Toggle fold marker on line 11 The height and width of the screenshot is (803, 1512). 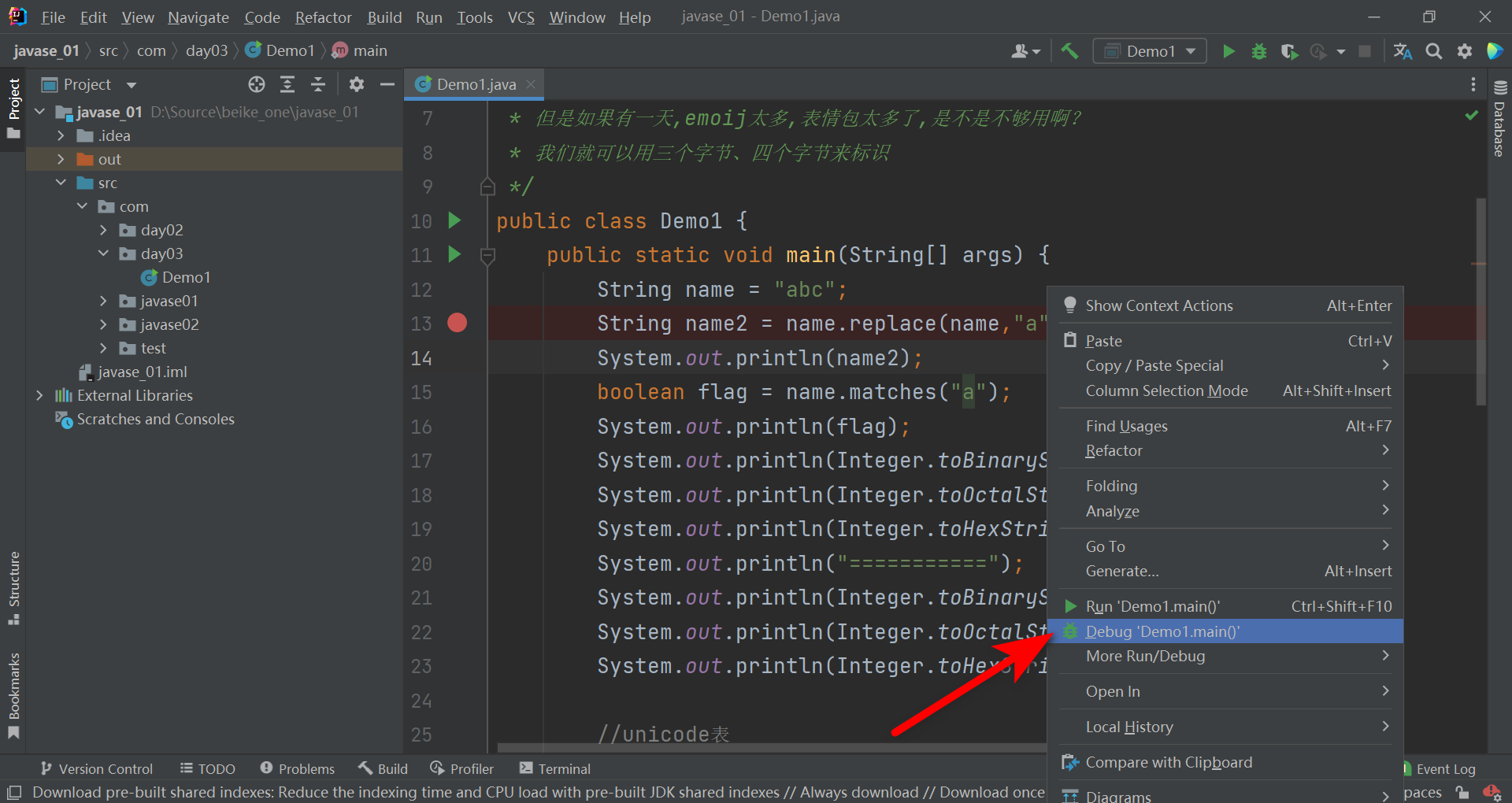click(487, 256)
